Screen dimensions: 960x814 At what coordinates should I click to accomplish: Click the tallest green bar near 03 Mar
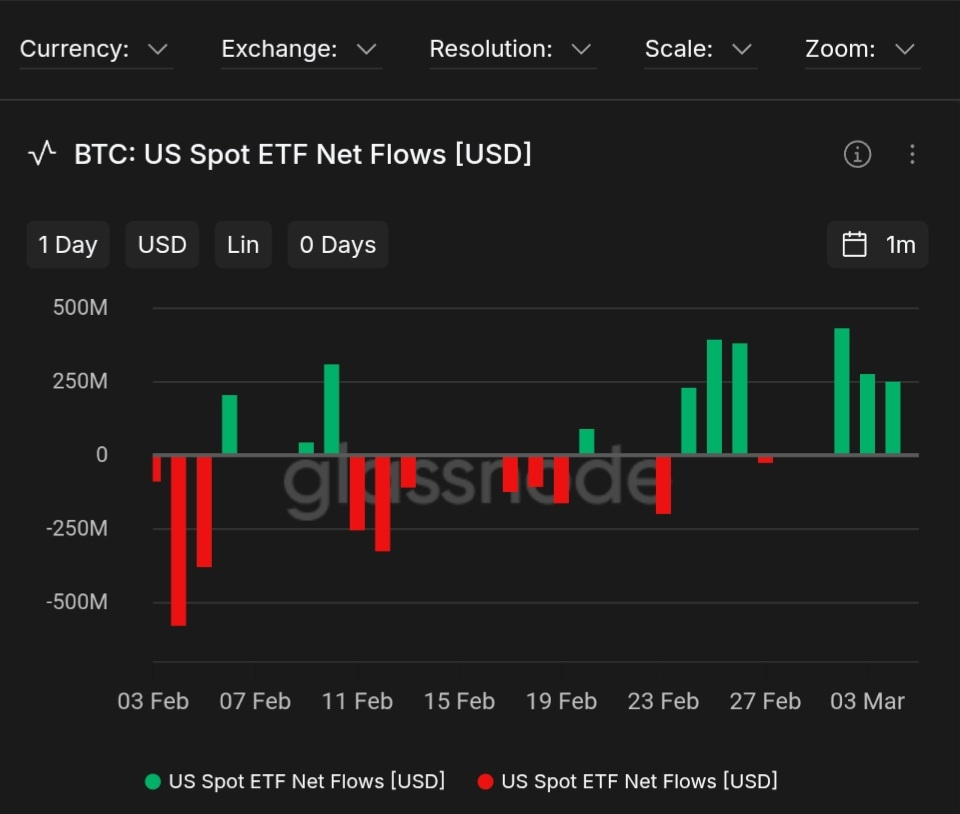point(842,391)
